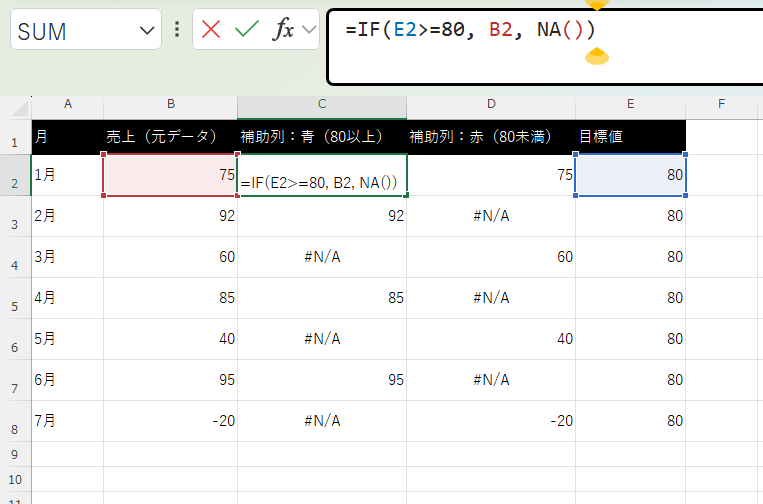Viewport: 763px width, 504px height.
Task: Click into the formula bar text
Action: point(470,30)
